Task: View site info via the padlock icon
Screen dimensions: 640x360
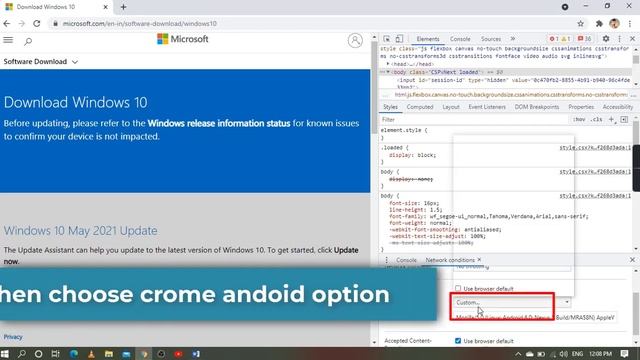Action: click(56, 24)
